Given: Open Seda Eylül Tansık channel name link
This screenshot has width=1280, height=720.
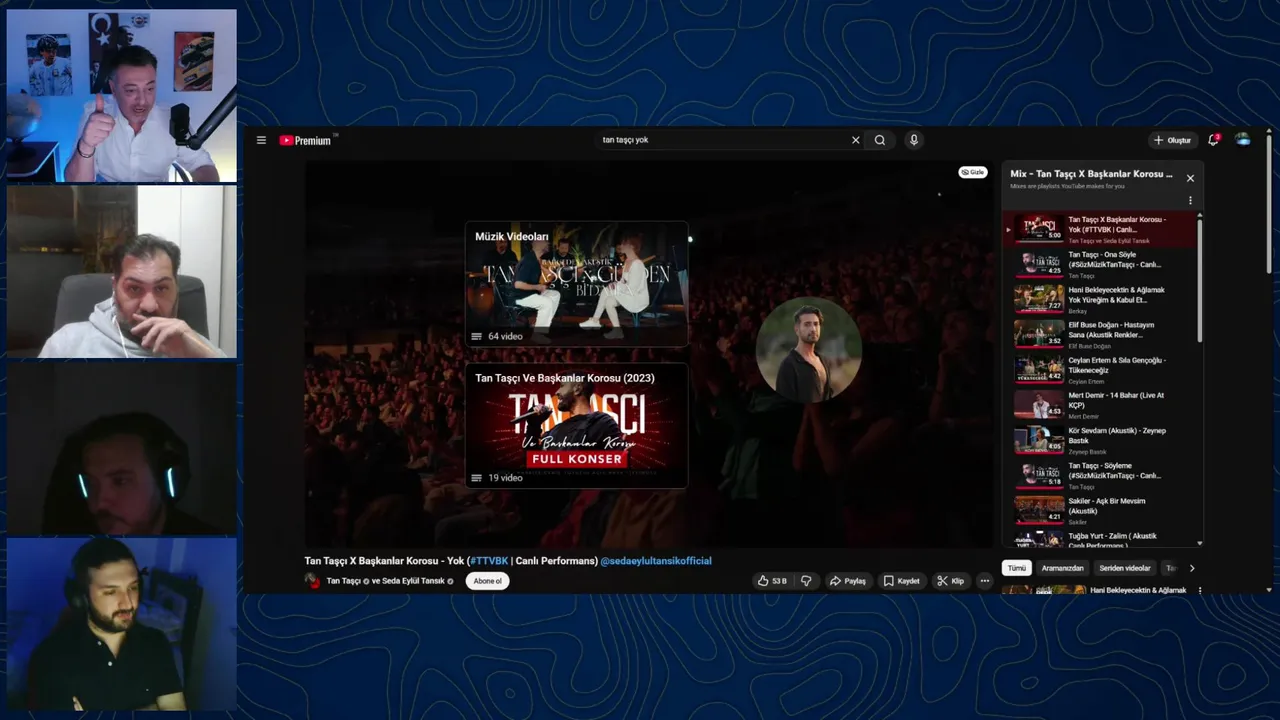Looking at the screenshot, I should pyautogui.click(x=414, y=581).
